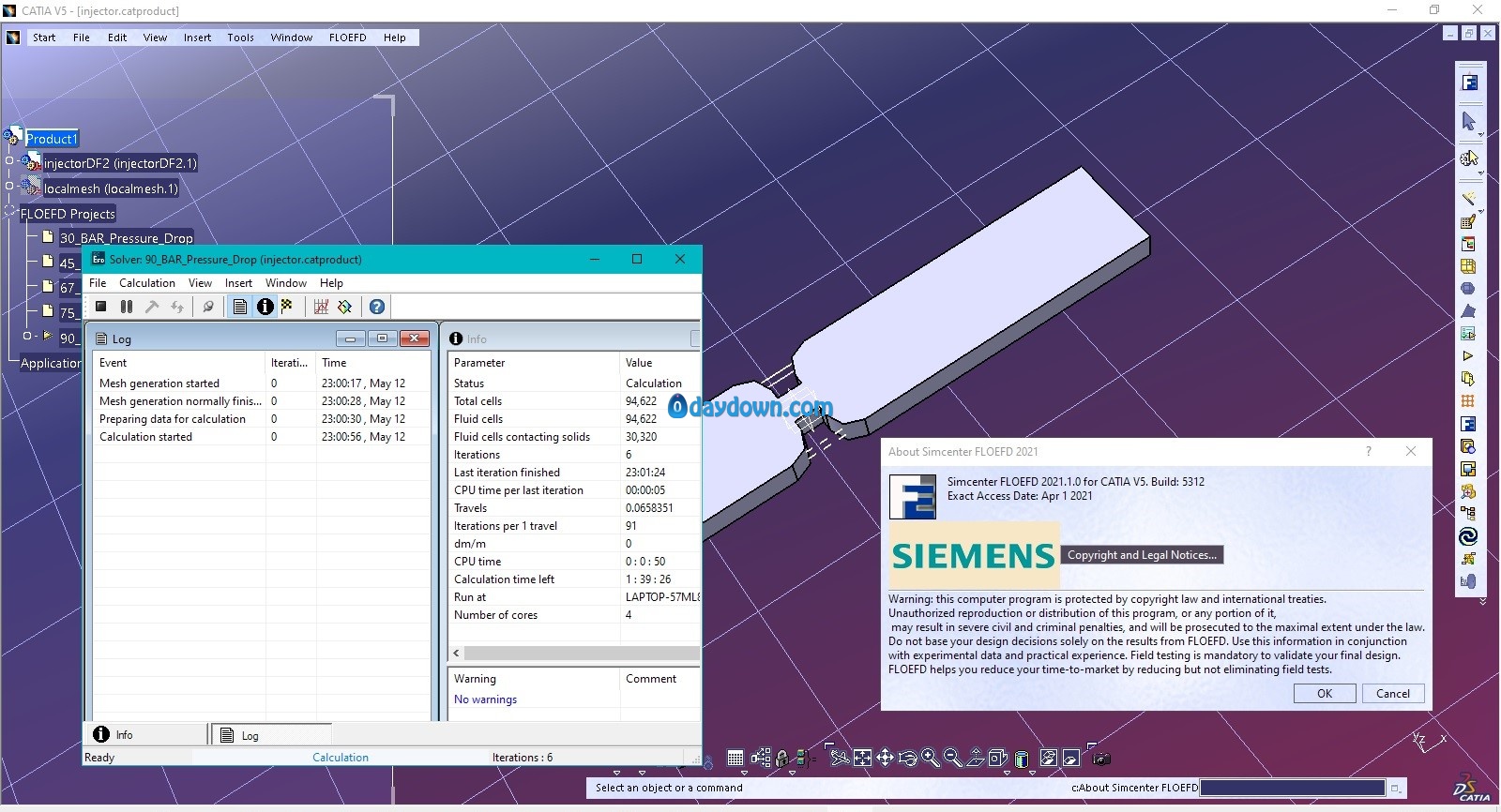Insert goal table checkered flag icon
1501x812 pixels.
point(287,307)
